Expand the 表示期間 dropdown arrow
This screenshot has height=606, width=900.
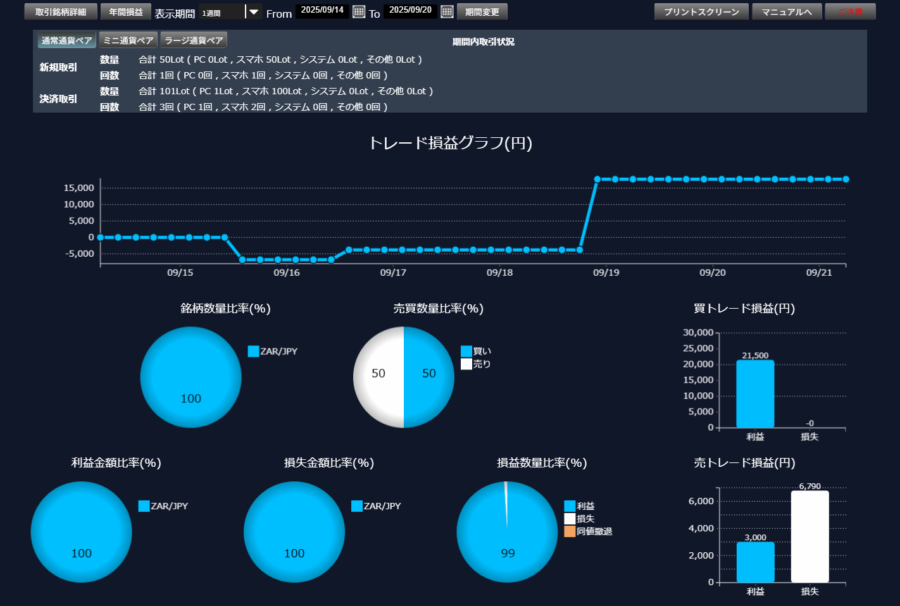[x=253, y=12]
